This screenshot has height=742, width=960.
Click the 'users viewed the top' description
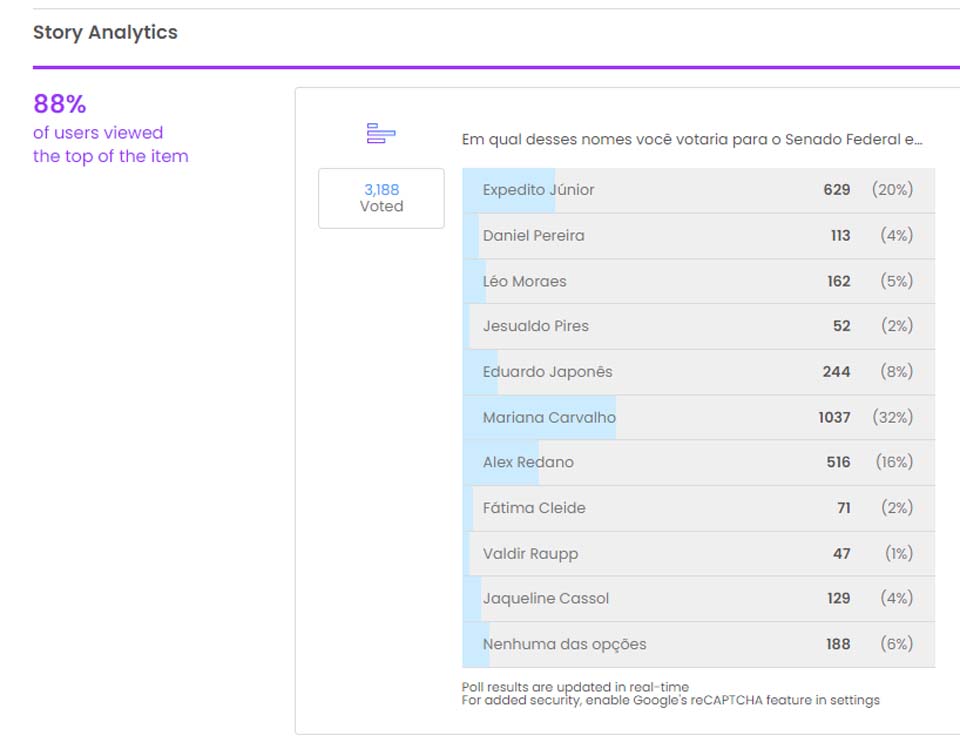point(110,144)
